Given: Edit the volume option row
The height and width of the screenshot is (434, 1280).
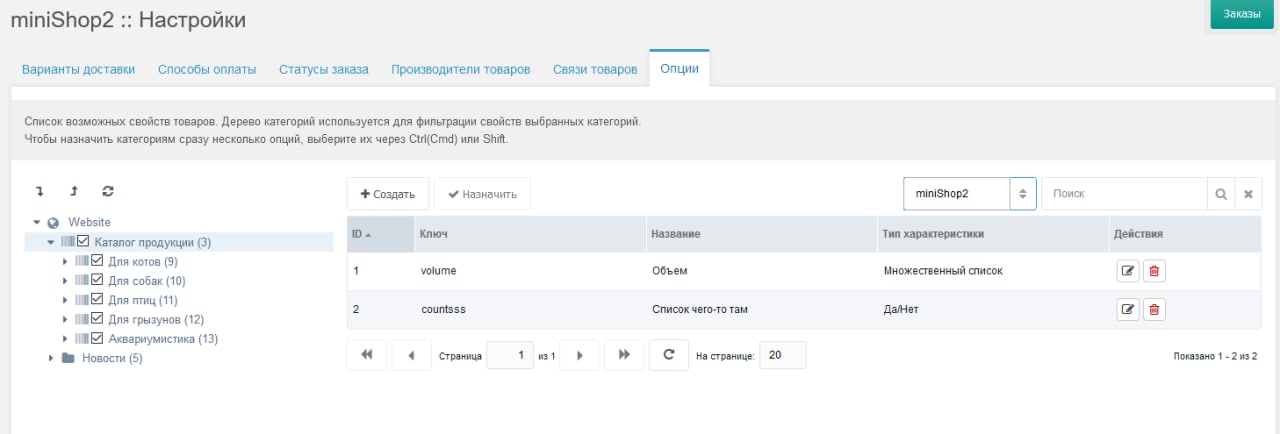Looking at the screenshot, I should pos(1128,271).
